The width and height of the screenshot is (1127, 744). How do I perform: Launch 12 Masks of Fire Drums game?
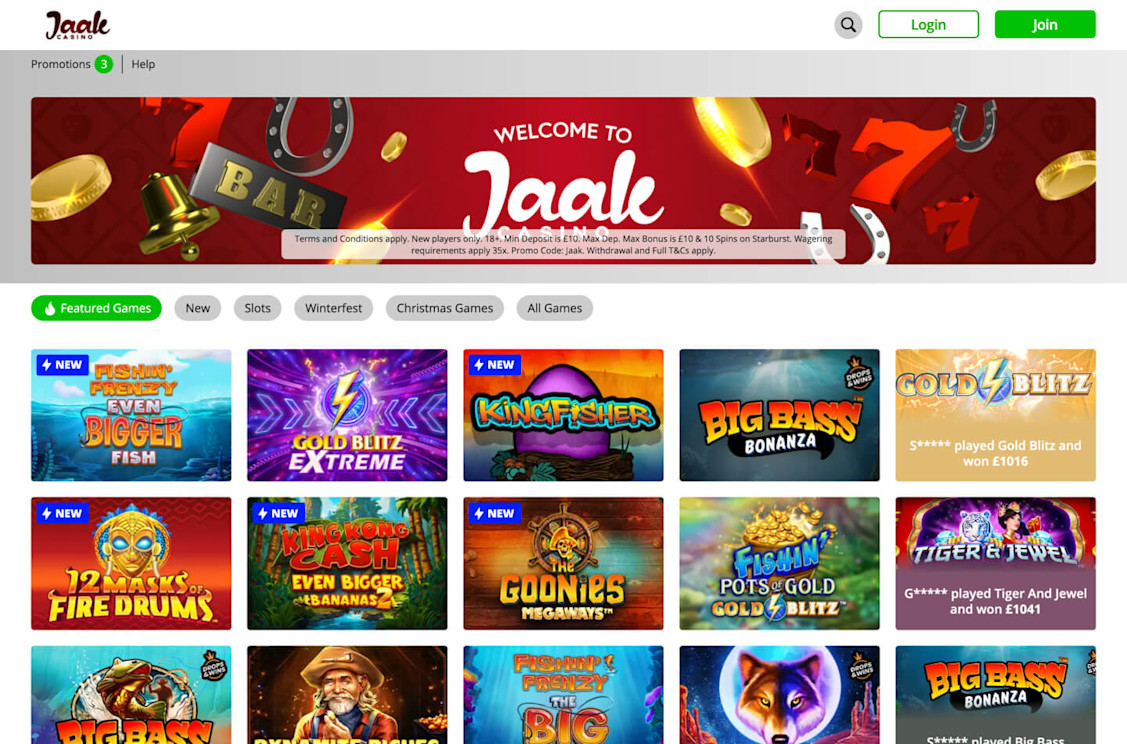pos(131,564)
